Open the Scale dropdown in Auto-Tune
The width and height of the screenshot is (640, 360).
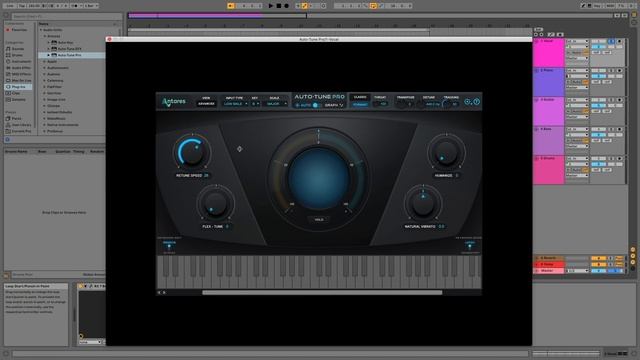[x=276, y=104]
